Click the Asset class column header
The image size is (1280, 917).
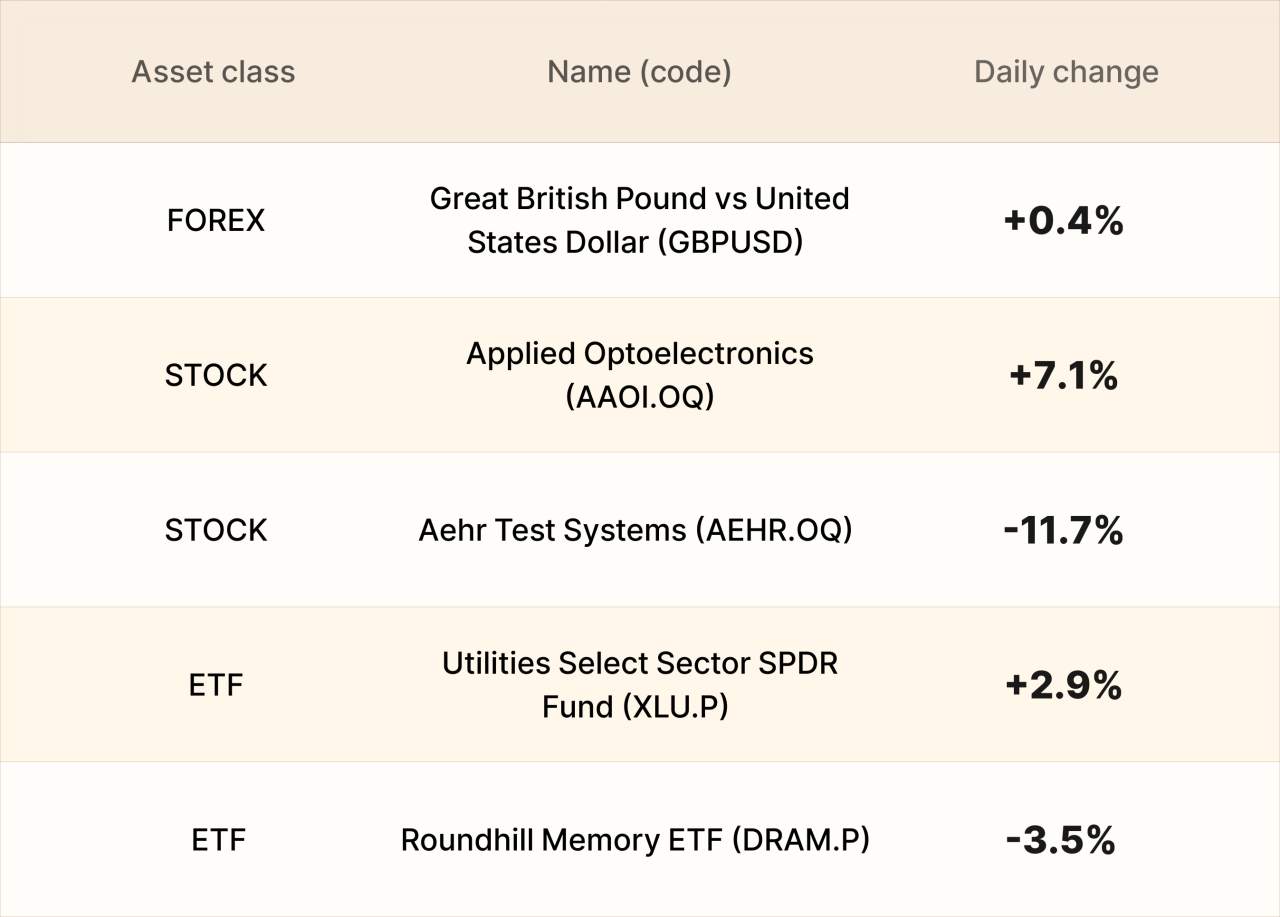click(214, 72)
